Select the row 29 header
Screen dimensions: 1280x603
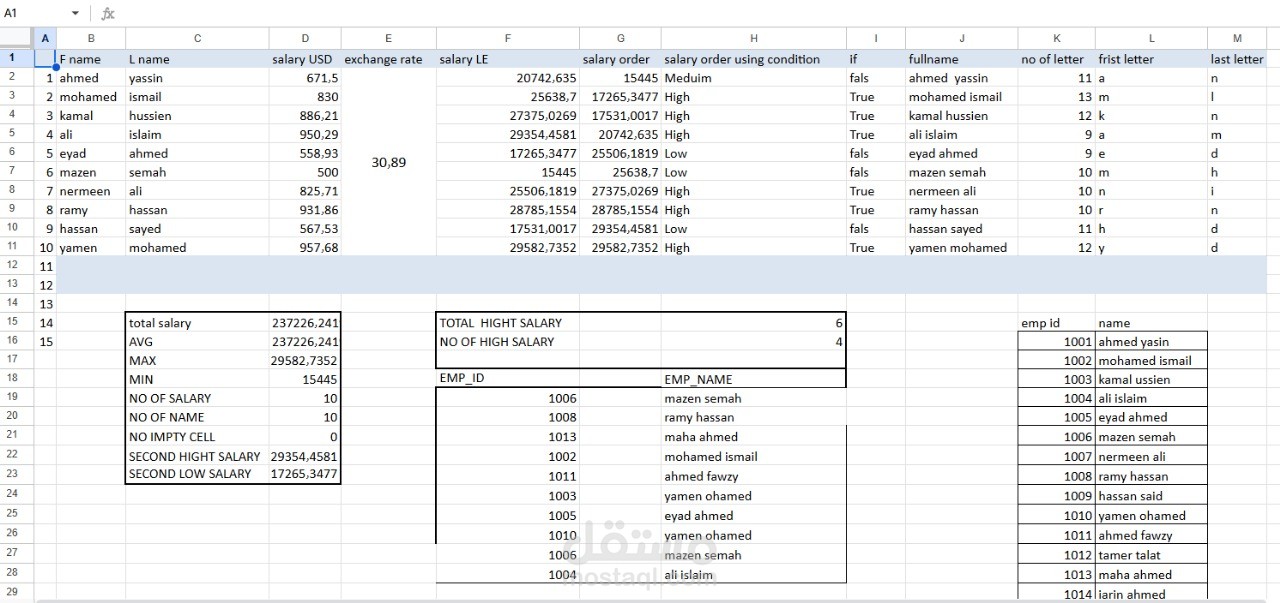[x=17, y=592]
